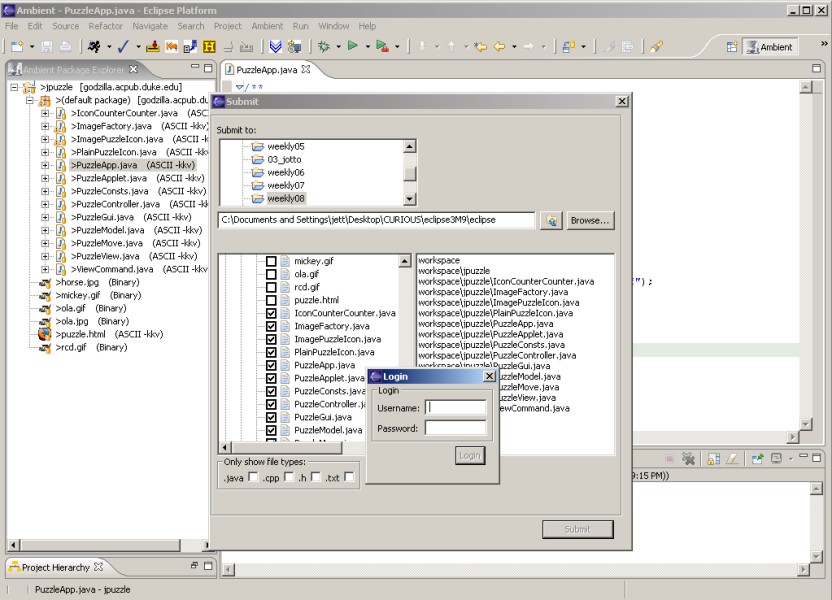Click the Open Perspective icon beside Ambient
The height and width of the screenshot is (600, 832).
(731, 46)
